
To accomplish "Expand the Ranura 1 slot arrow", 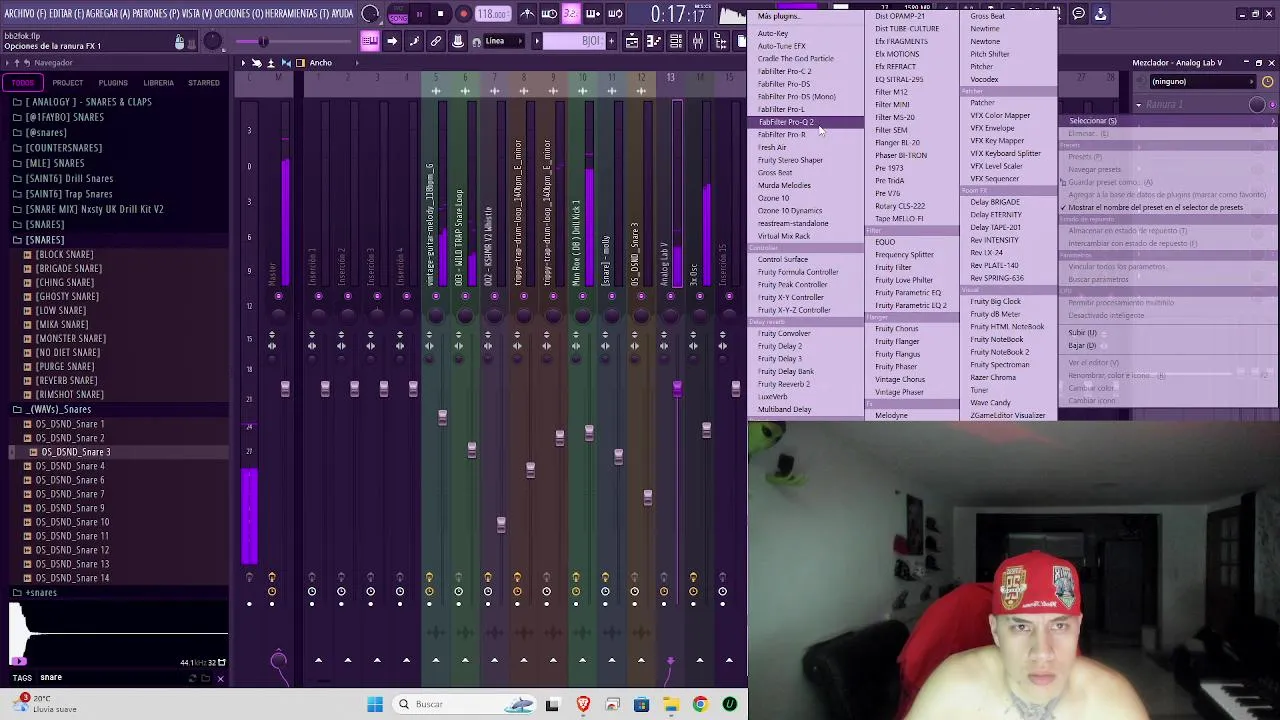I will point(1138,104).
